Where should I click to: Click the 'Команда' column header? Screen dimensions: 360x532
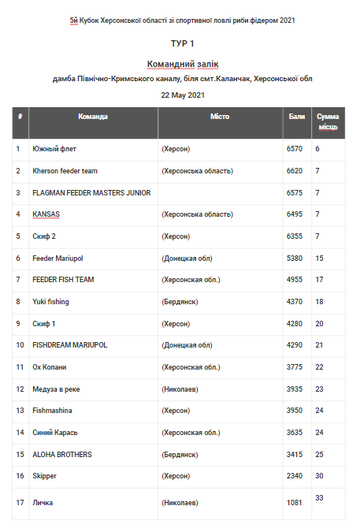(x=93, y=117)
